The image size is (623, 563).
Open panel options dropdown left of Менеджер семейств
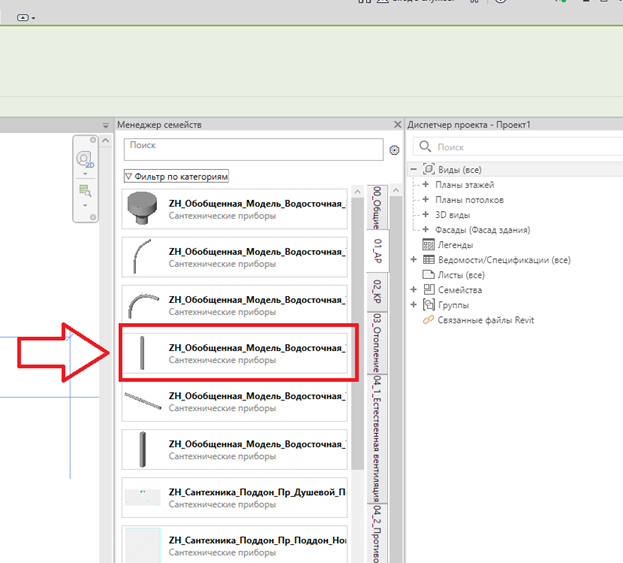point(106,126)
